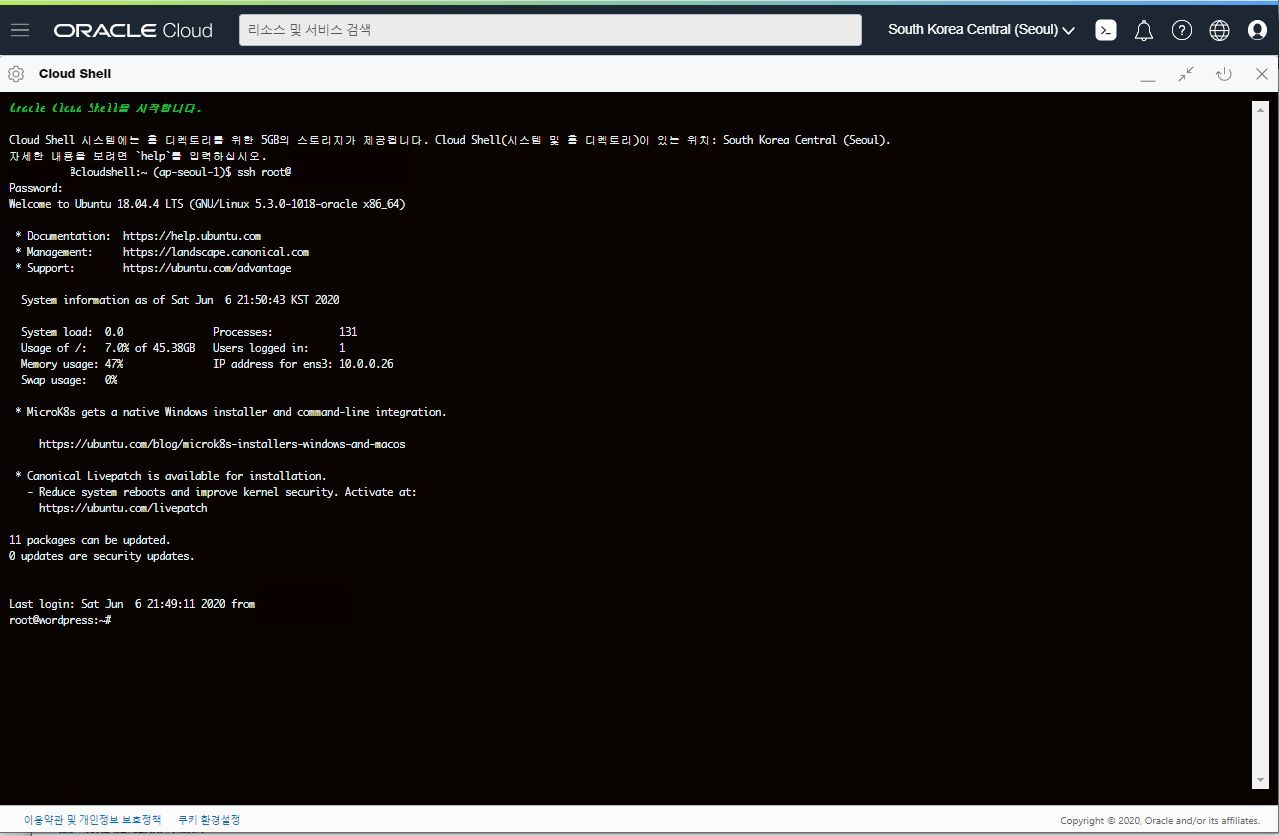This screenshot has width=1279, height=836.
Task: Open the Cloud Shell terminal icon in the header
Action: click(1106, 30)
